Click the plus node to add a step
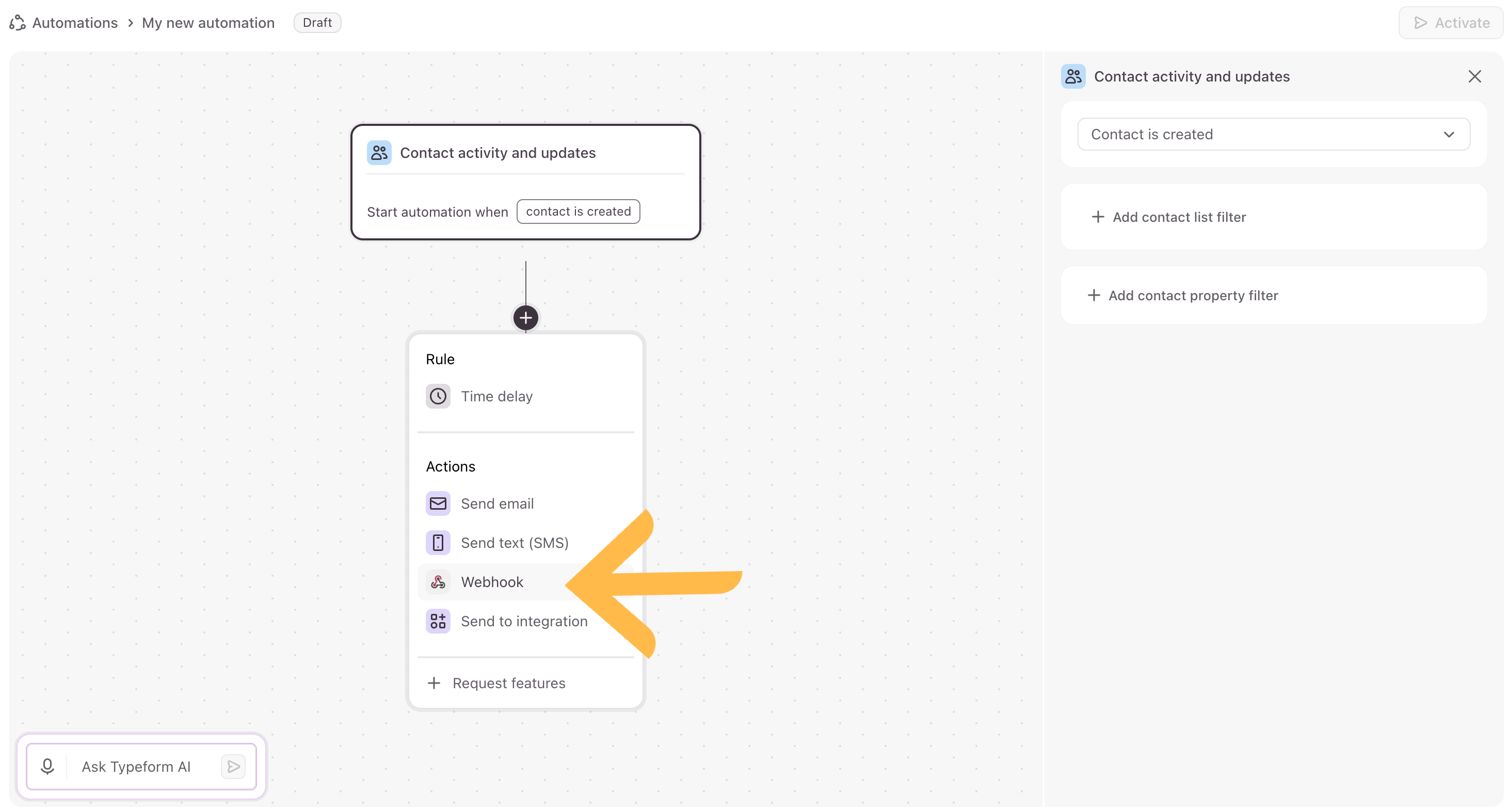The width and height of the screenshot is (1509, 812). [x=525, y=318]
